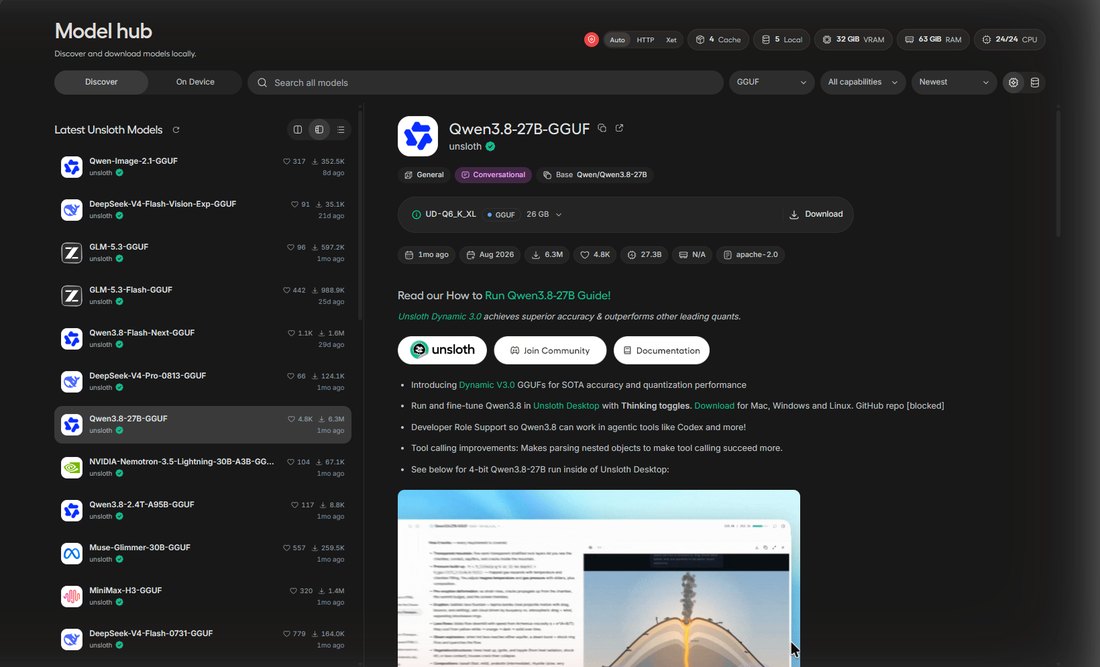
Task: Click the Aug 2026 calendar chip
Action: pos(490,255)
